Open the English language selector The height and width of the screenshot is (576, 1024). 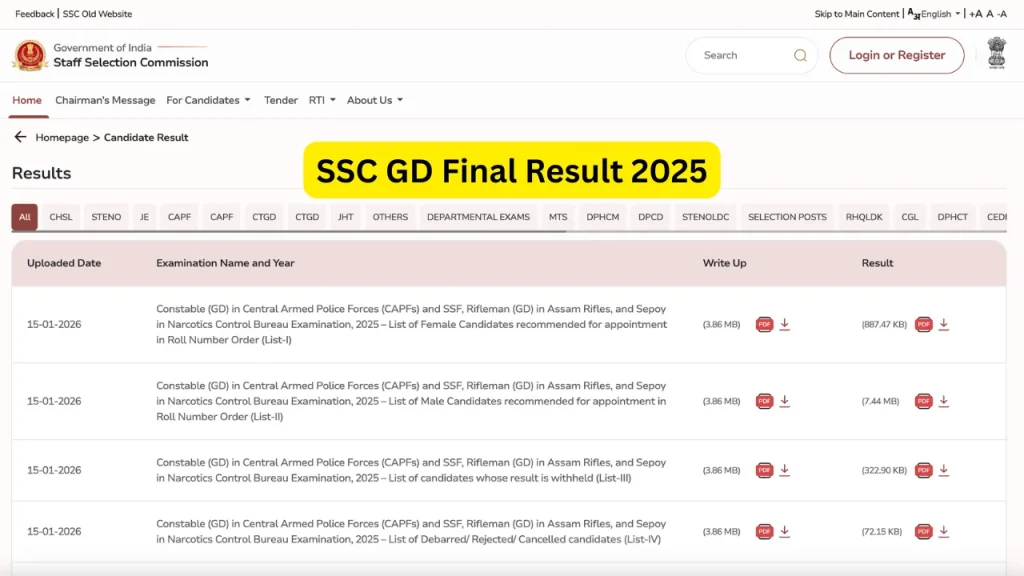click(x=939, y=14)
